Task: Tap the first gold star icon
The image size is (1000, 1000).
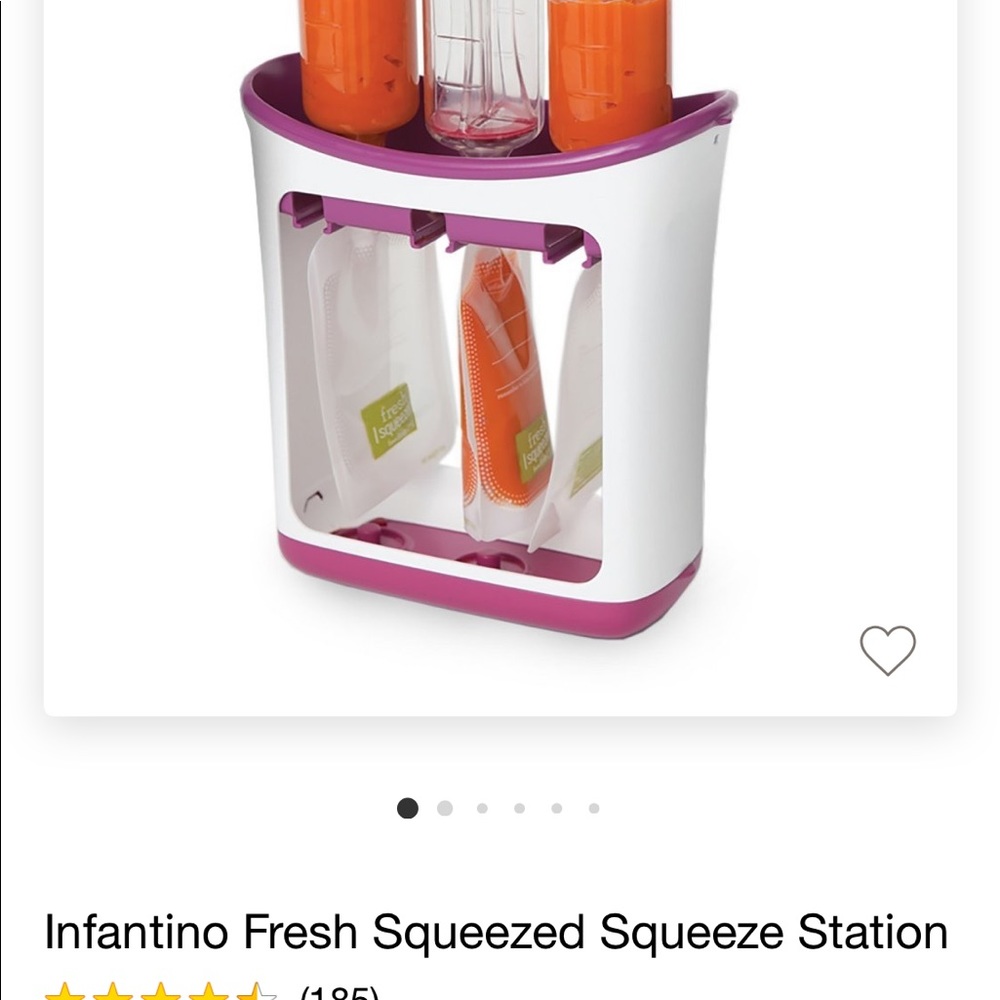Action: click(x=66, y=990)
